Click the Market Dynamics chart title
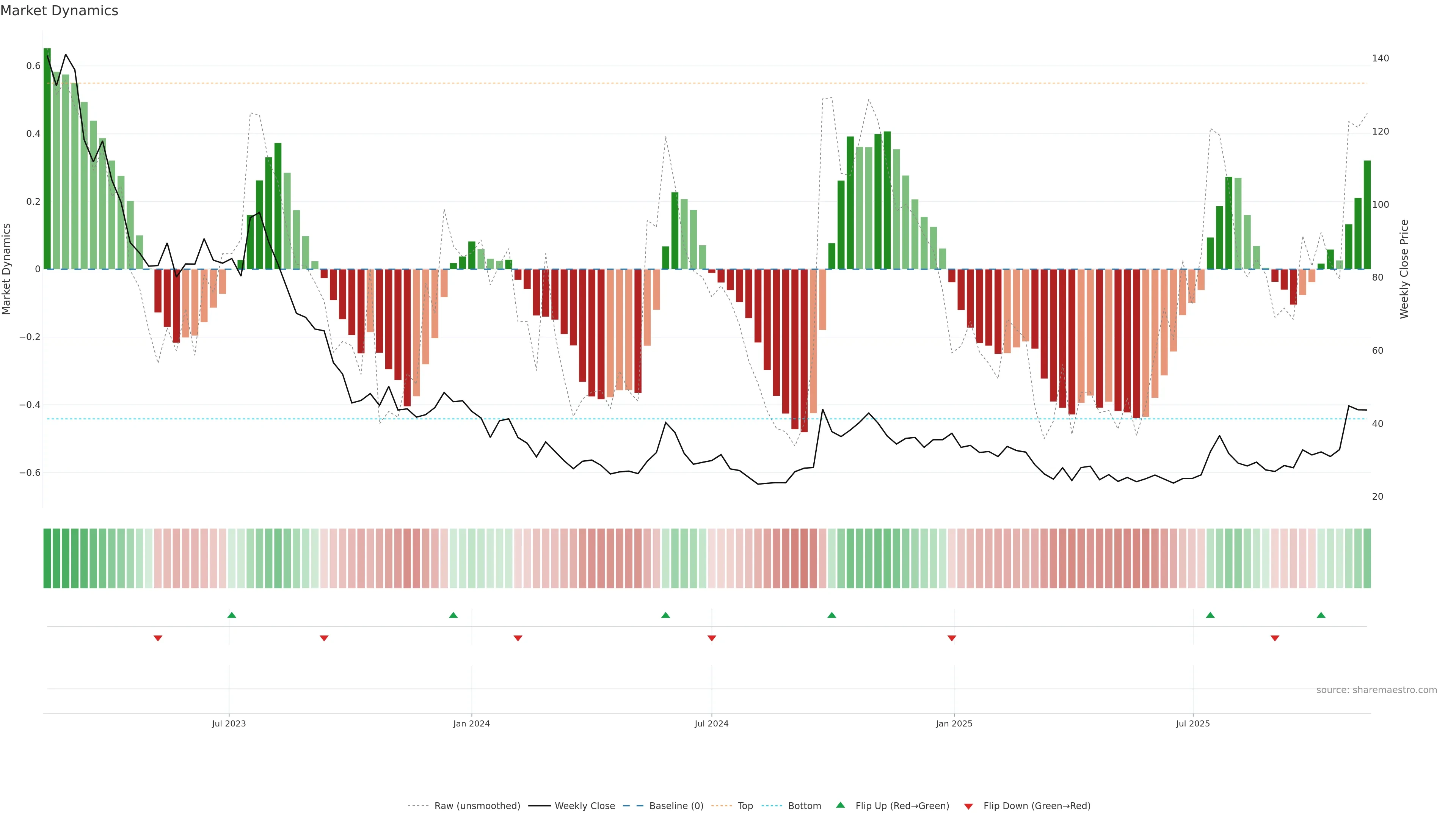Screen dimensions: 1456x819 pyautogui.click(x=60, y=11)
